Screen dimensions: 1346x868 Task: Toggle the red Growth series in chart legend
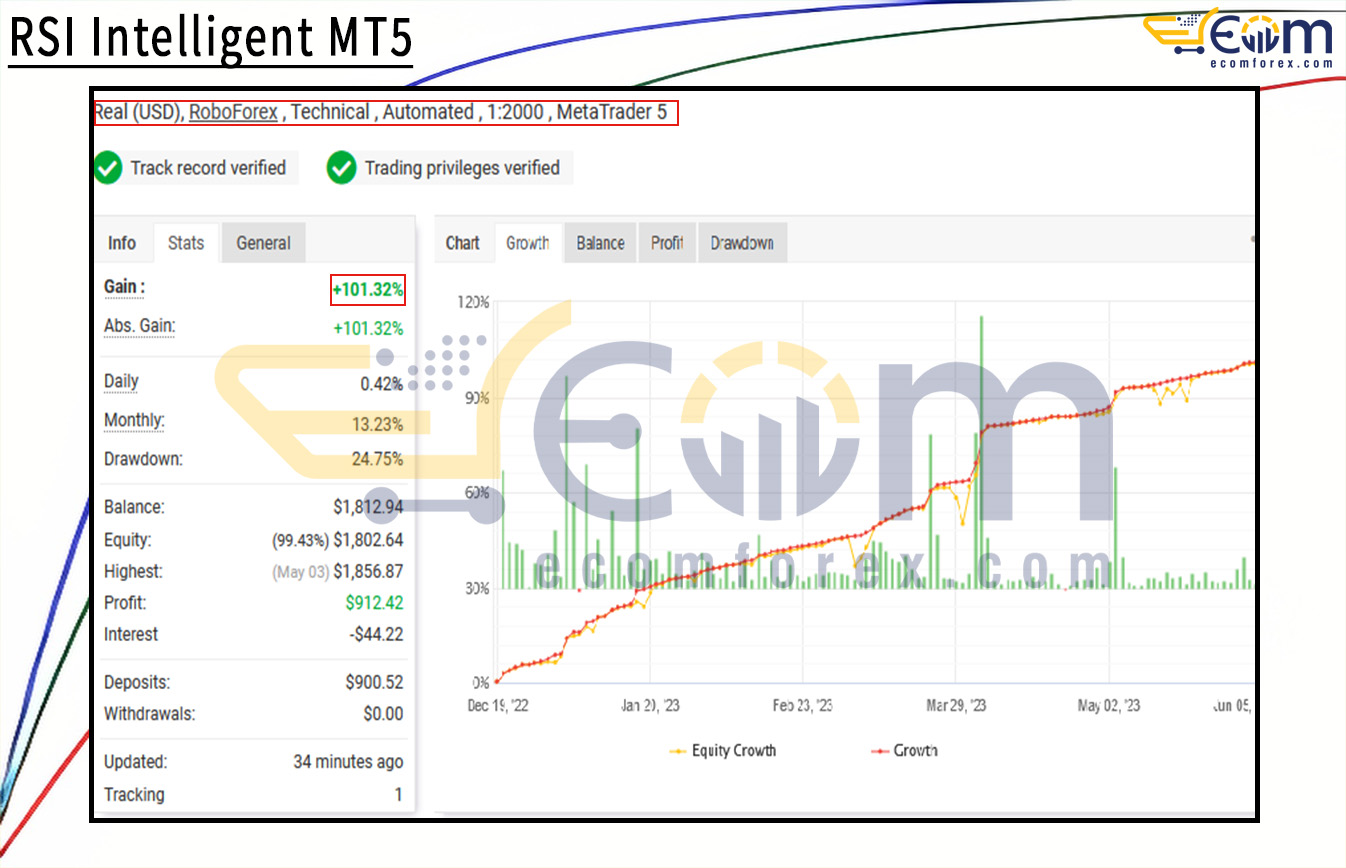click(903, 750)
